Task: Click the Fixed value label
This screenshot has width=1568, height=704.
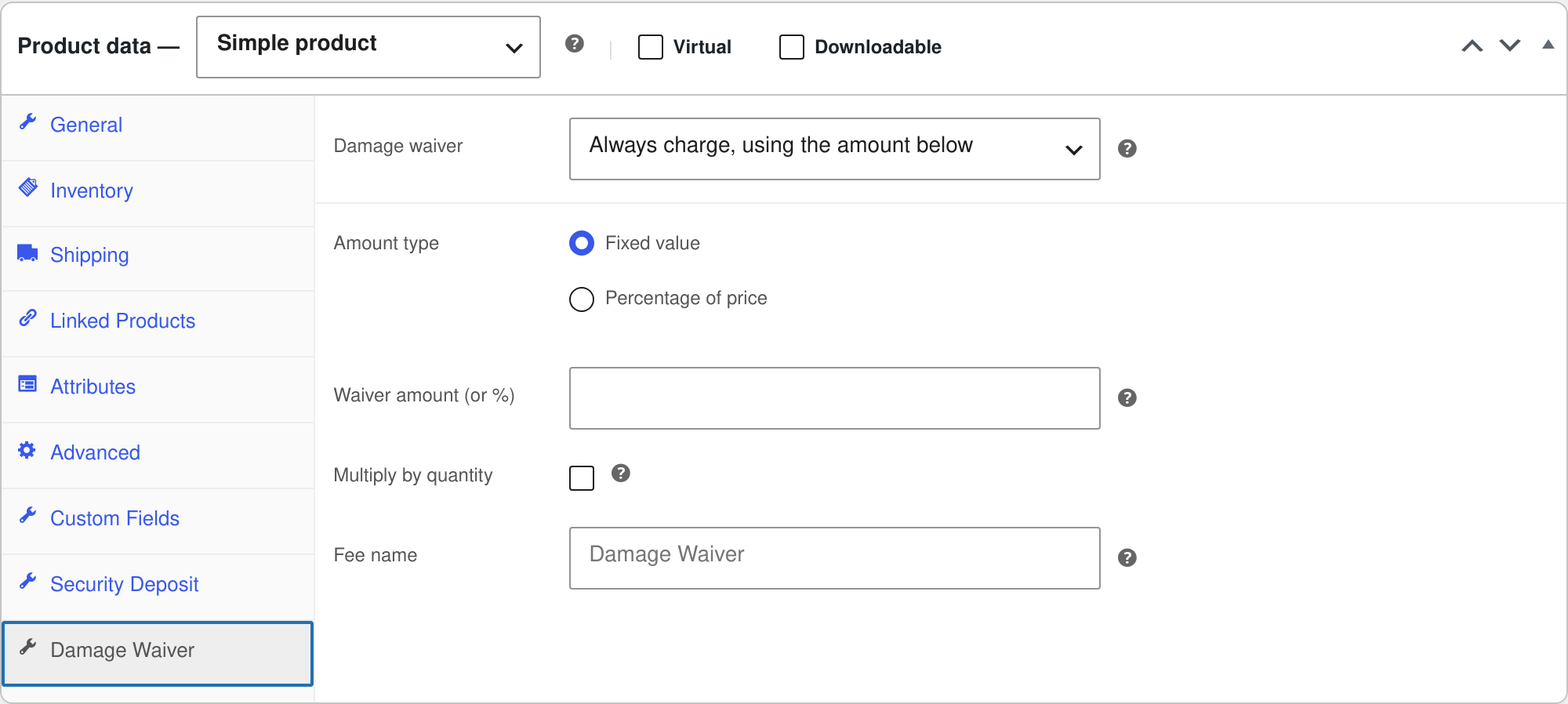Action: tap(652, 243)
